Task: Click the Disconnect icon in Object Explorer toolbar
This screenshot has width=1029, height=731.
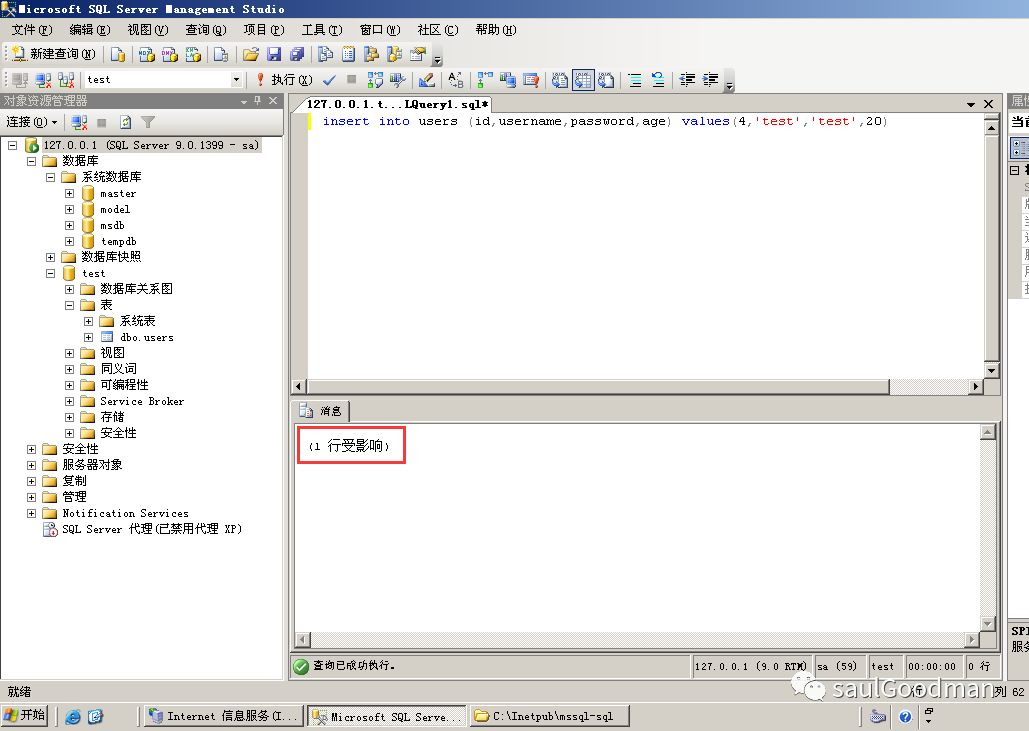Action: coord(79,122)
